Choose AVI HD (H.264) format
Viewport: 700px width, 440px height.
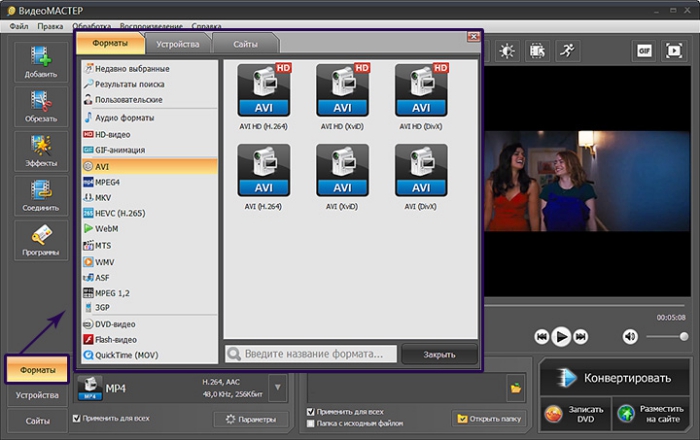(263, 97)
